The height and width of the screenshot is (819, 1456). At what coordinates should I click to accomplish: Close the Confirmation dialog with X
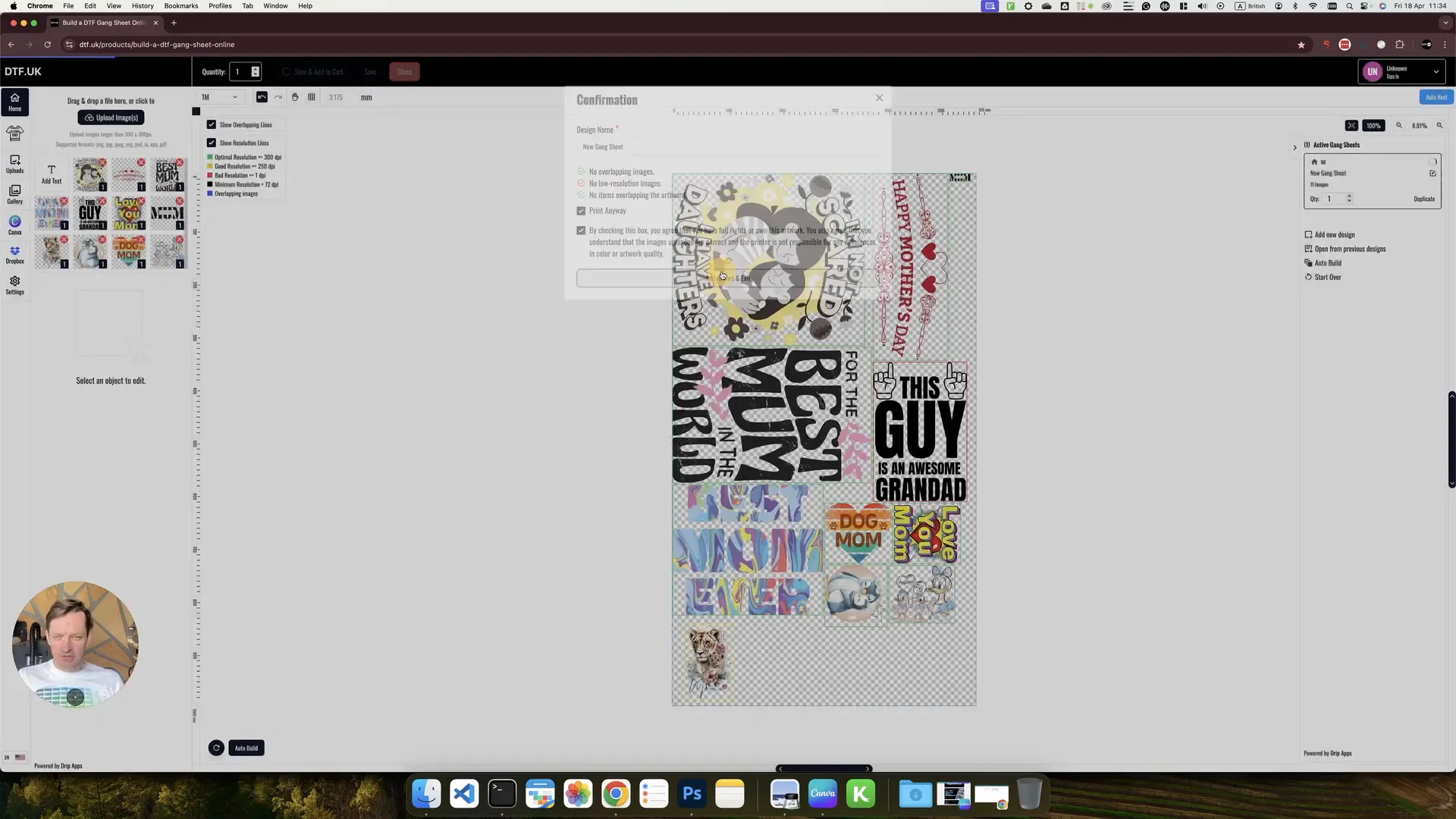pyautogui.click(x=879, y=98)
